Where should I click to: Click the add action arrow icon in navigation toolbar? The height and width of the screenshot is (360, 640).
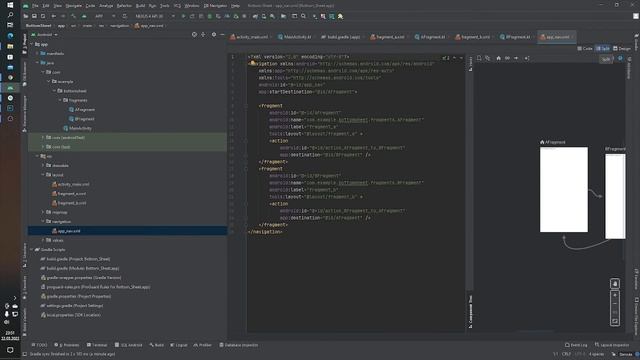[516, 58]
